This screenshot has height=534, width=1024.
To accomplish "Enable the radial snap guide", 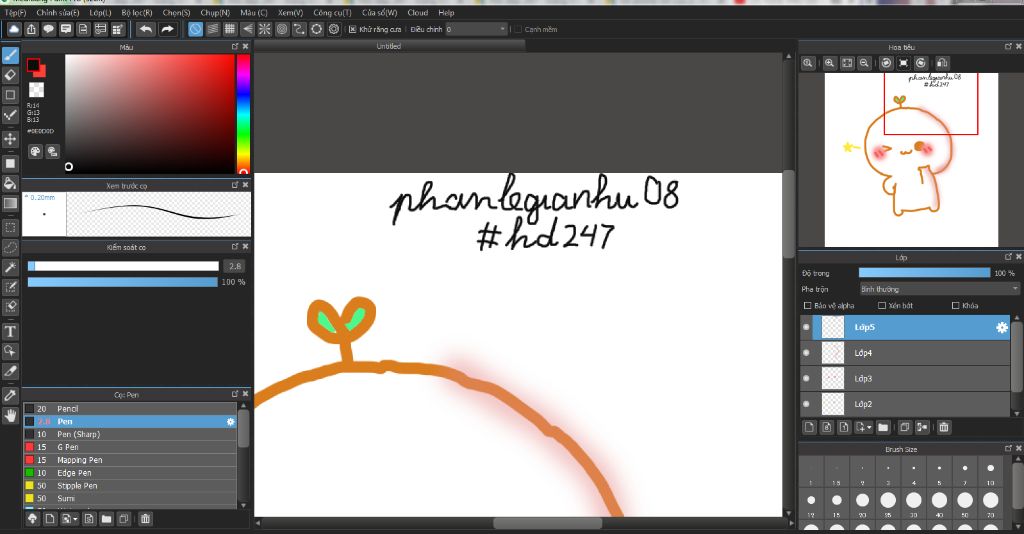I will pyautogui.click(x=264, y=29).
